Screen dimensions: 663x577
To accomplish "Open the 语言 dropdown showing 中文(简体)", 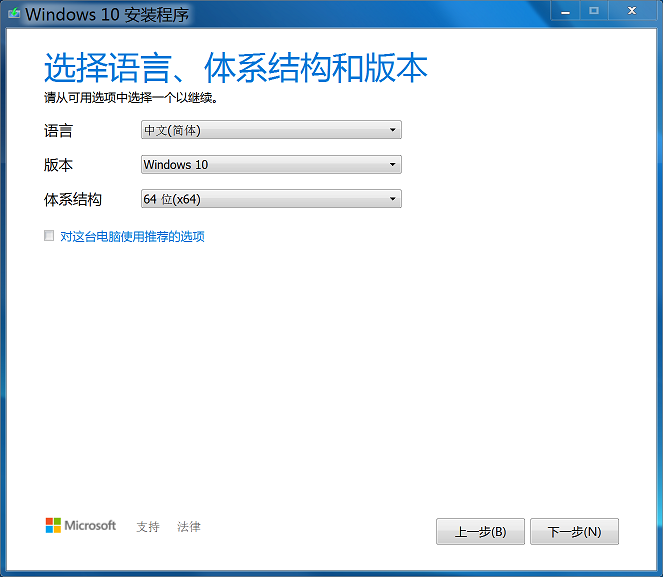I will click(x=271, y=130).
